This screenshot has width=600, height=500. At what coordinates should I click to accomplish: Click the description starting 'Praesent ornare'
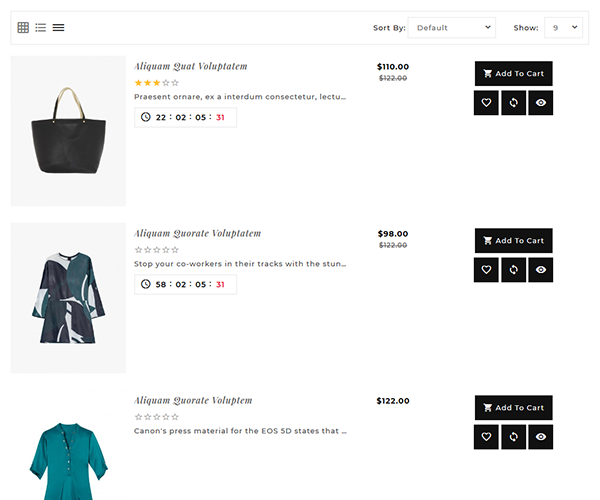point(240,97)
